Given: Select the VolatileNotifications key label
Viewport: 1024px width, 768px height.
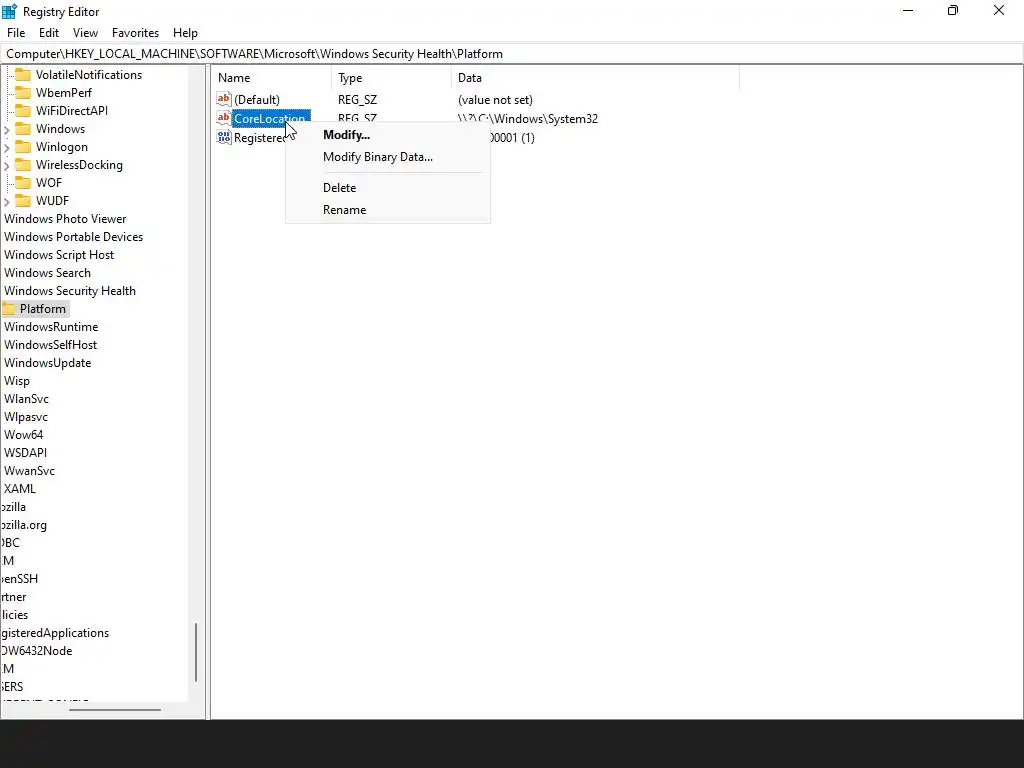Looking at the screenshot, I should tap(89, 74).
